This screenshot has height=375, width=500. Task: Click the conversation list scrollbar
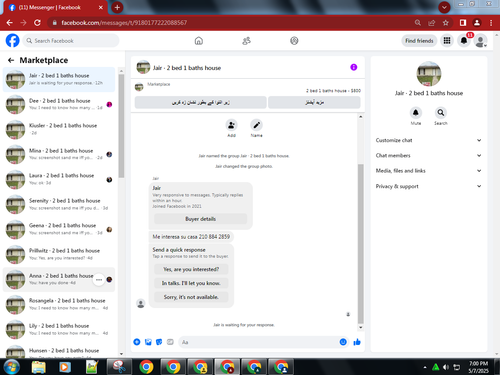121,127
